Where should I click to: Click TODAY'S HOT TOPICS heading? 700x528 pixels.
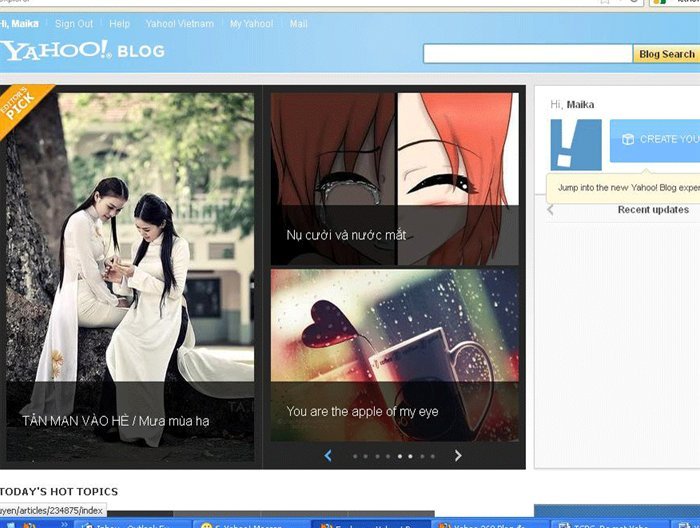click(58, 491)
